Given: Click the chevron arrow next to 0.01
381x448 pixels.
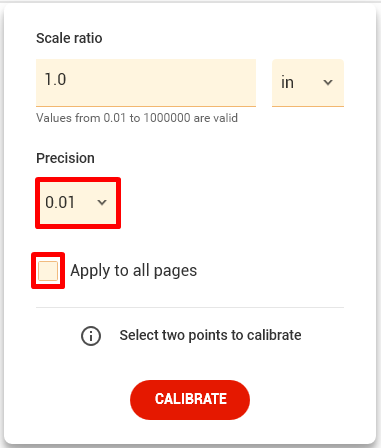Looking at the screenshot, I should (102, 202).
